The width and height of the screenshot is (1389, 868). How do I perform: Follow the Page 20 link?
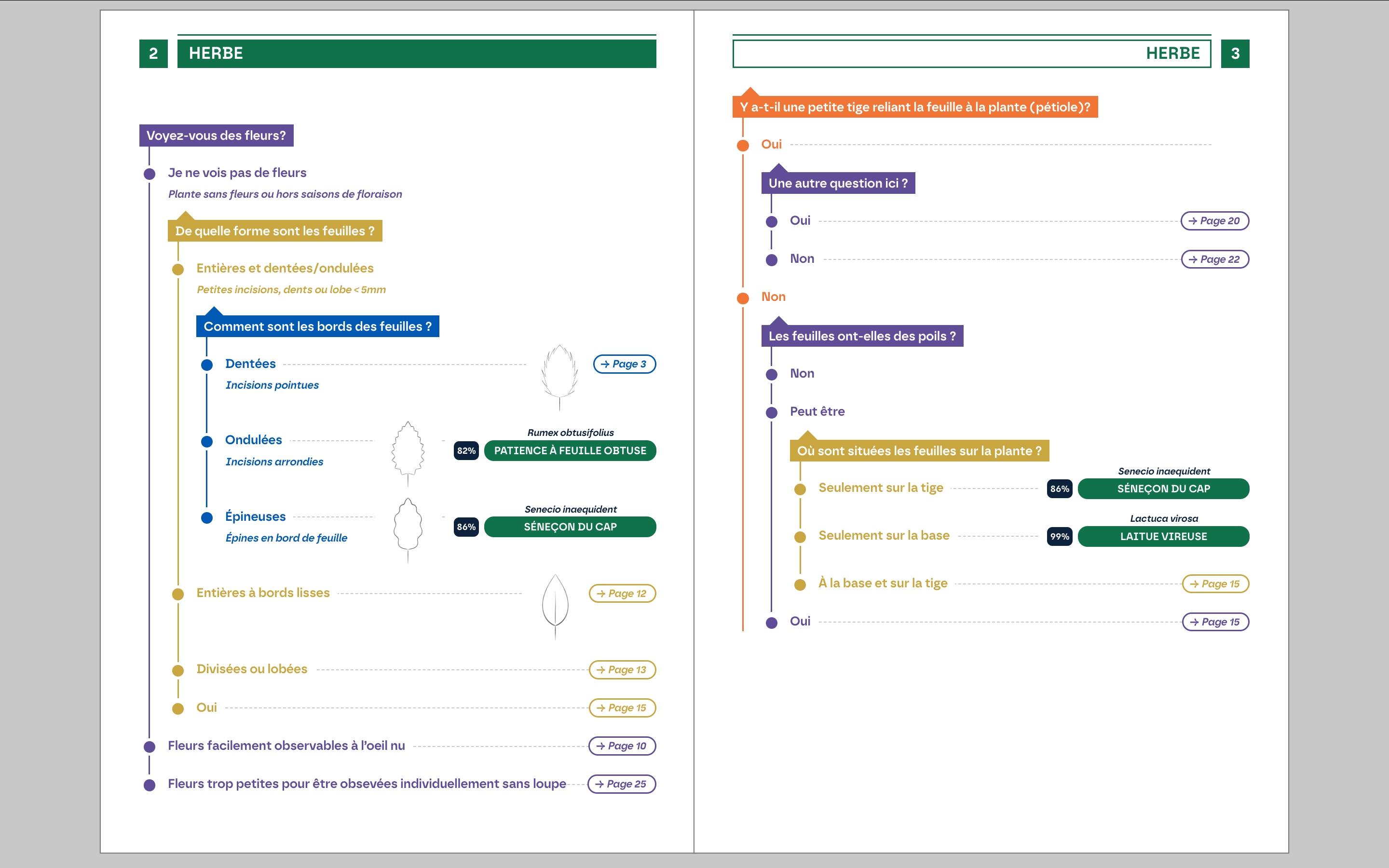click(x=1214, y=221)
